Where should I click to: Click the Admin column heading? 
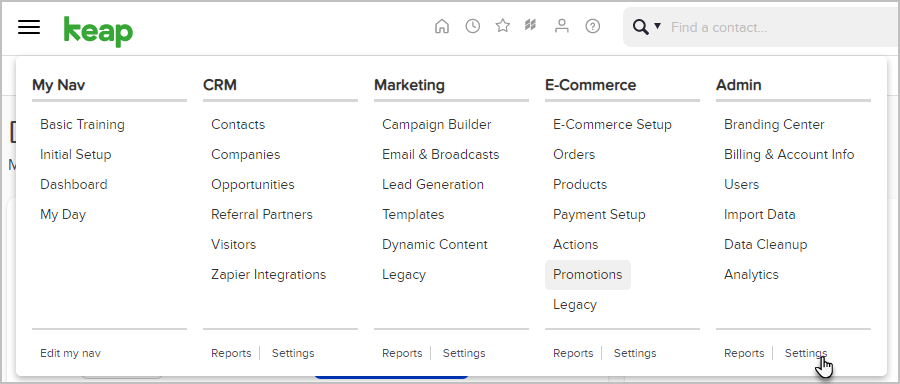coord(739,85)
